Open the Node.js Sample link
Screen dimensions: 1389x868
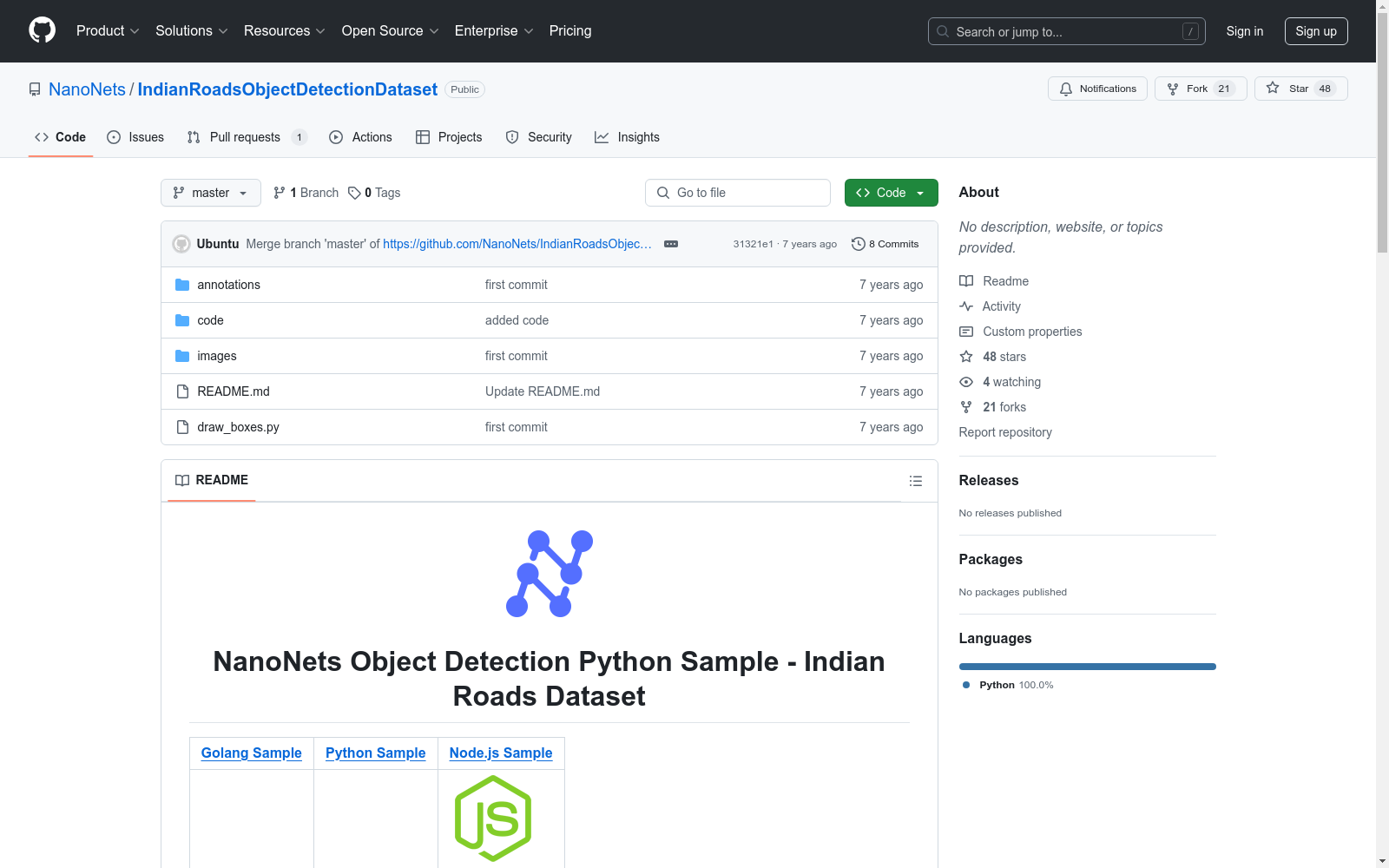[x=501, y=753]
